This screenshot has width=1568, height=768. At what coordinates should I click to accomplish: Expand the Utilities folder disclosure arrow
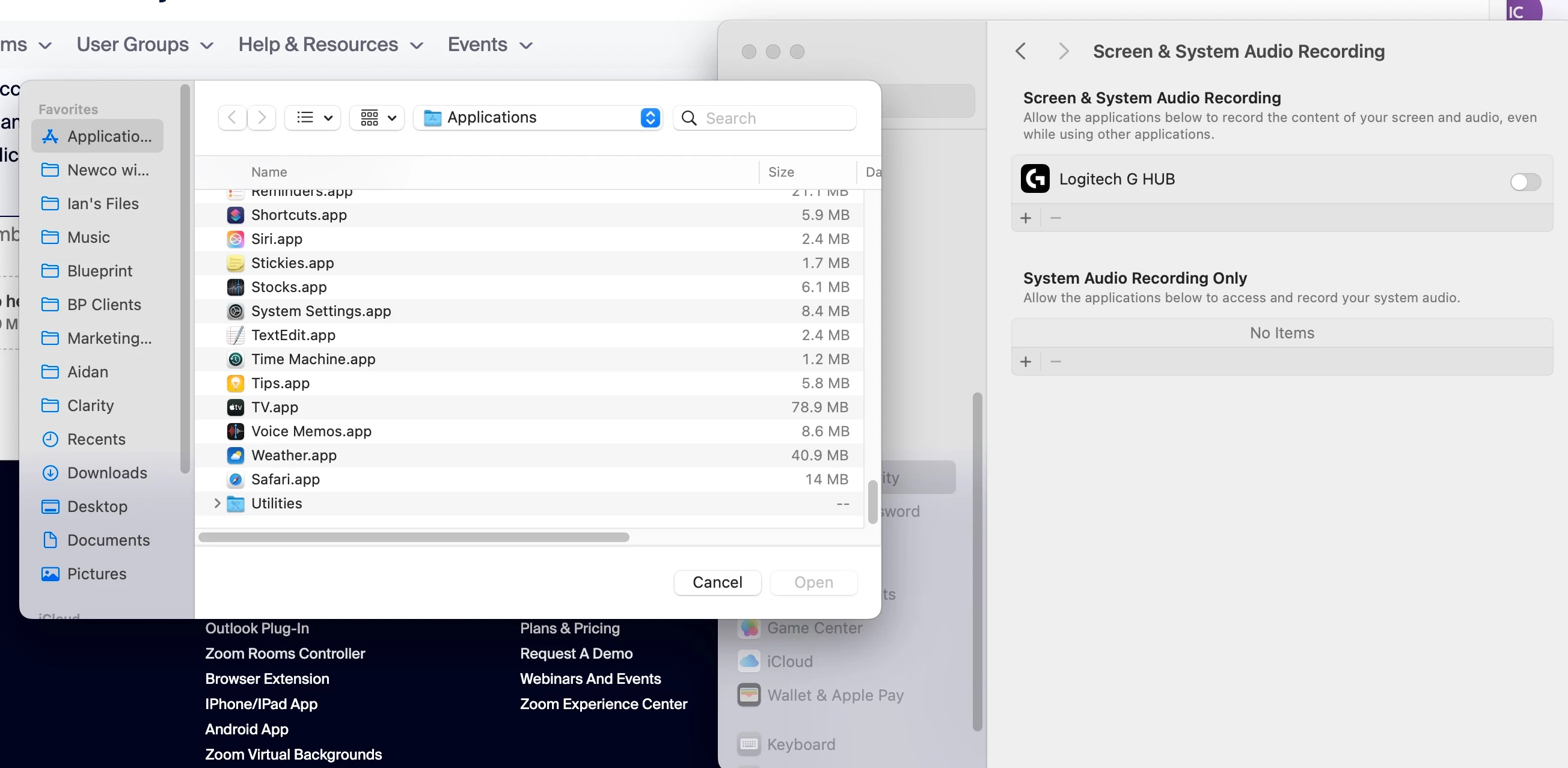click(x=216, y=503)
